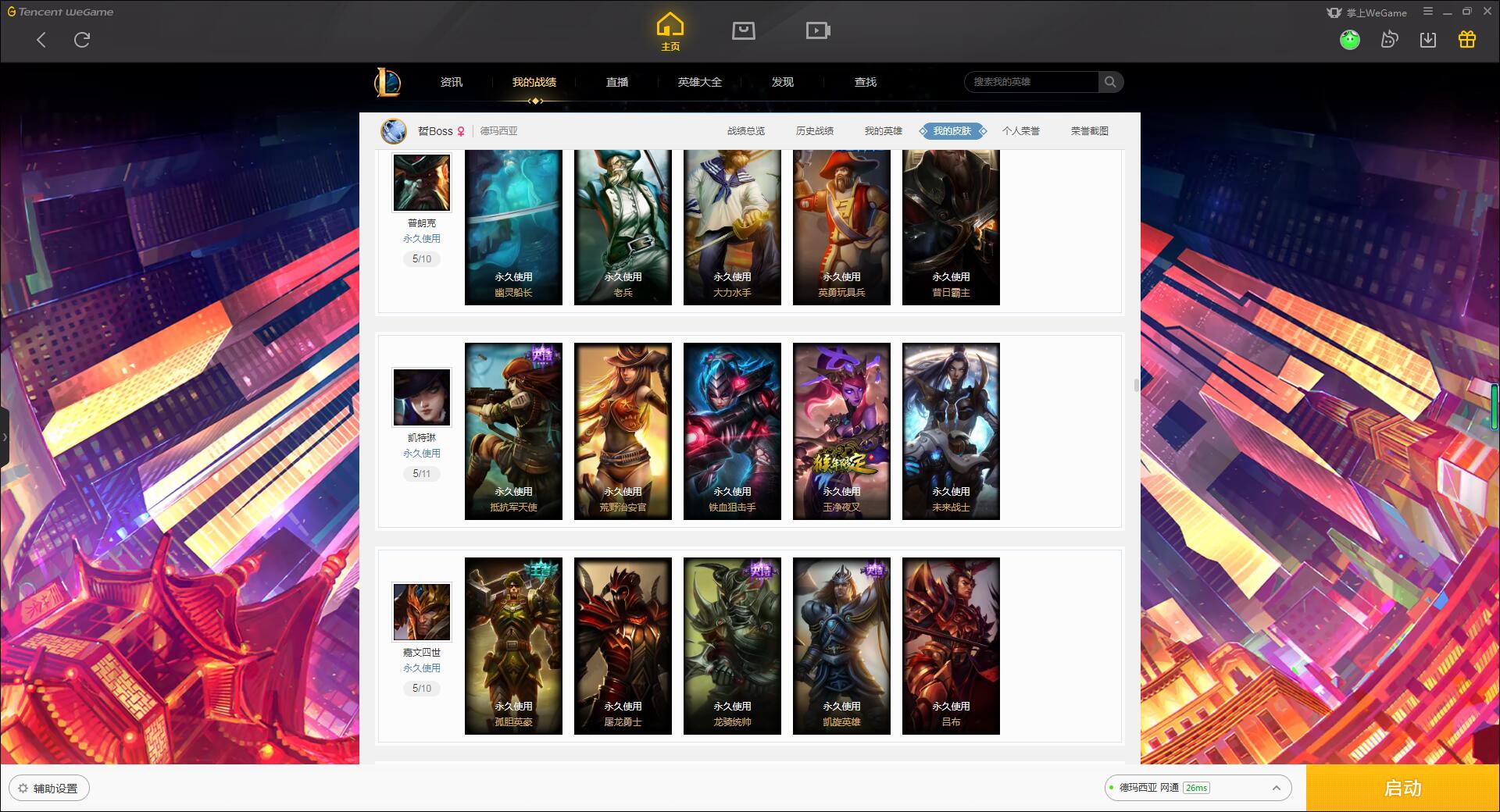Click the Tencent WeGame title logo

tap(61, 12)
